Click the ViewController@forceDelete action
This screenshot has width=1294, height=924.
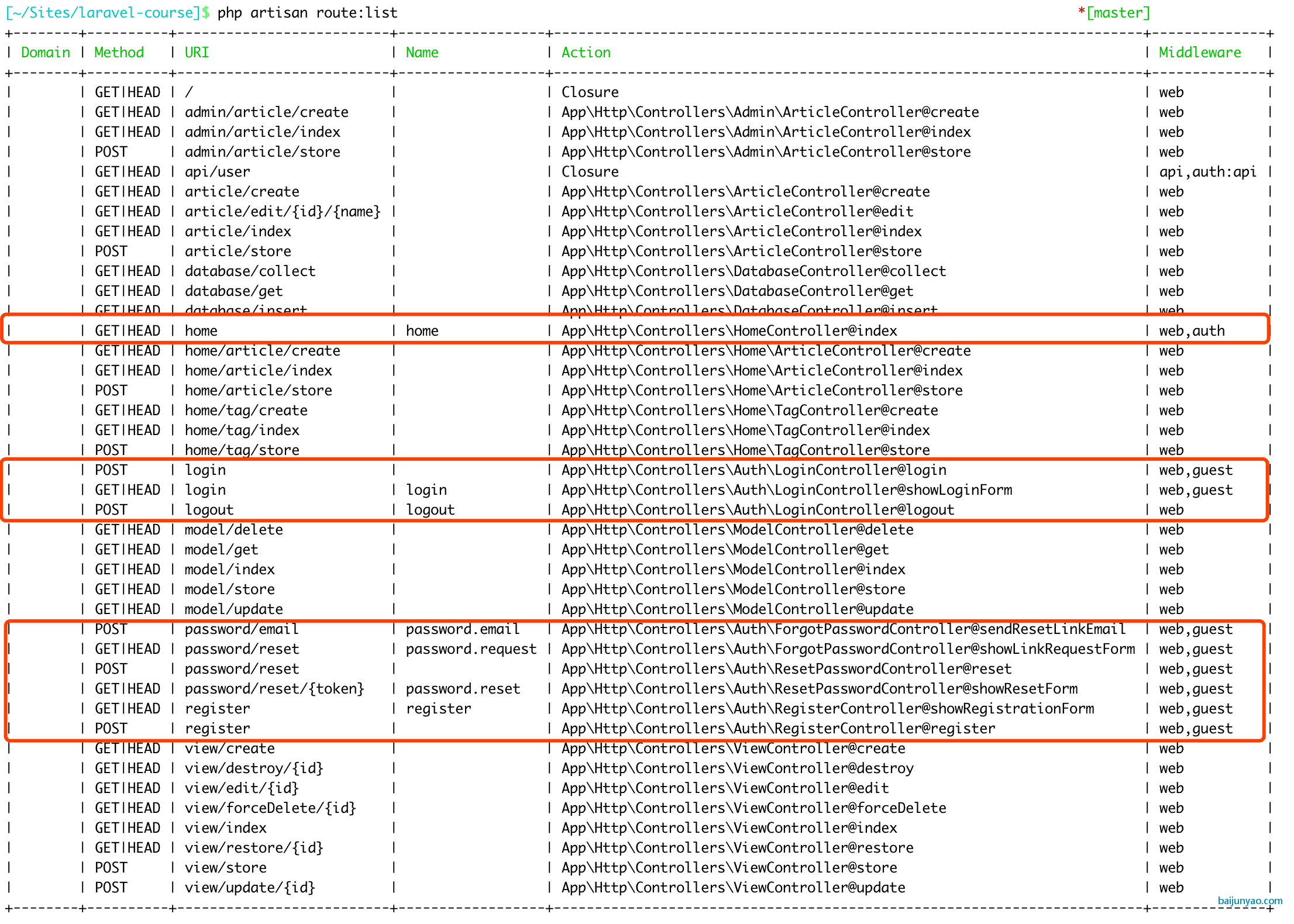[753, 808]
